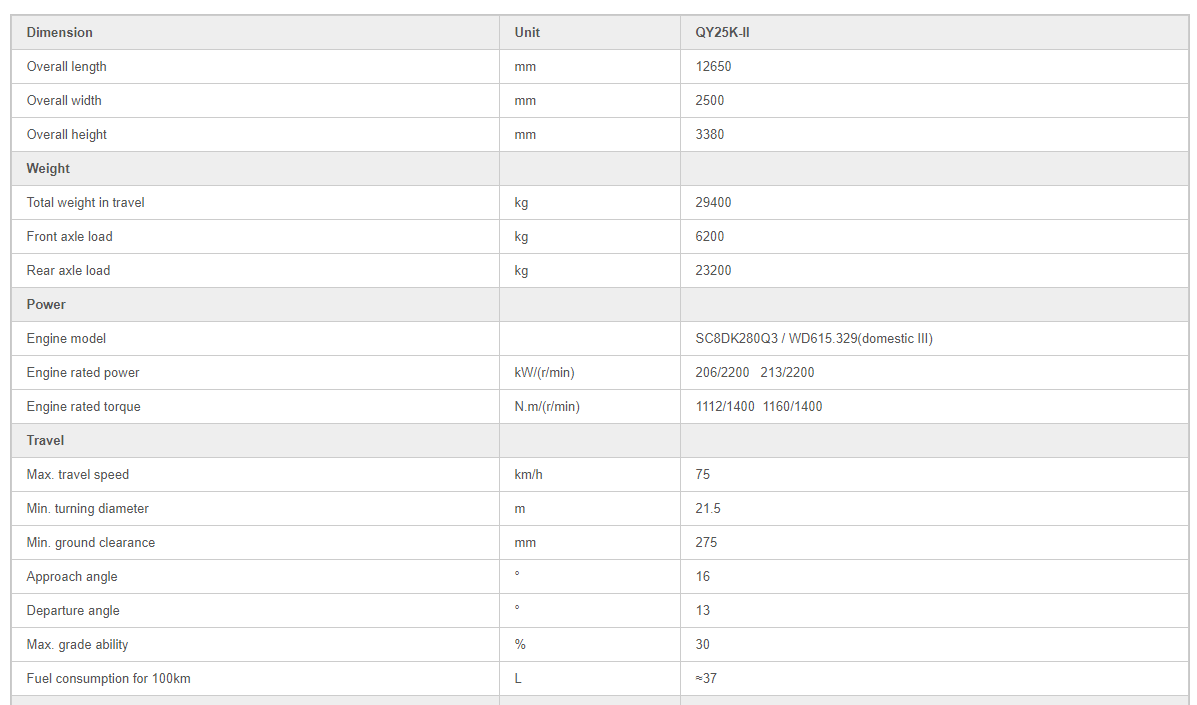Select the Min. turning diameter value 21.5
This screenshot has height=705, width=1197.
708,508
